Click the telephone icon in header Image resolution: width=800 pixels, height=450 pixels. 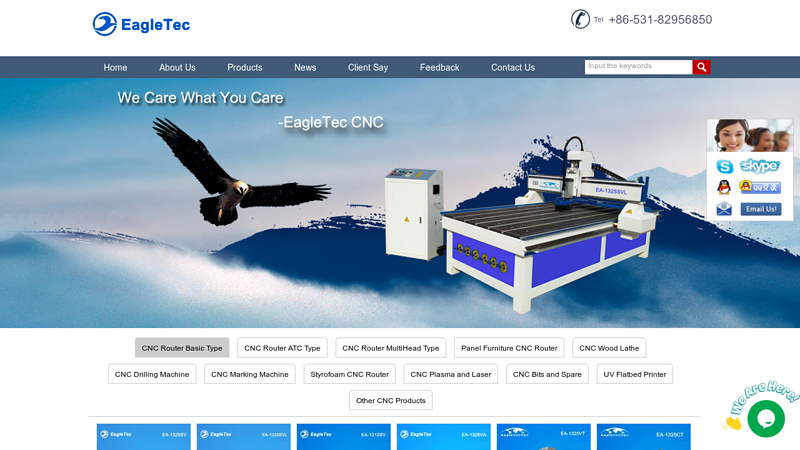click(x=580, y=19)
